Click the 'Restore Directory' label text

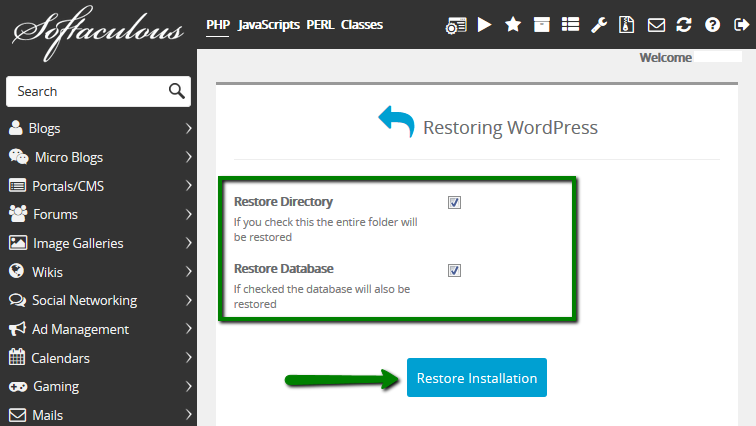pyautogui.click(x=283, y=201)
